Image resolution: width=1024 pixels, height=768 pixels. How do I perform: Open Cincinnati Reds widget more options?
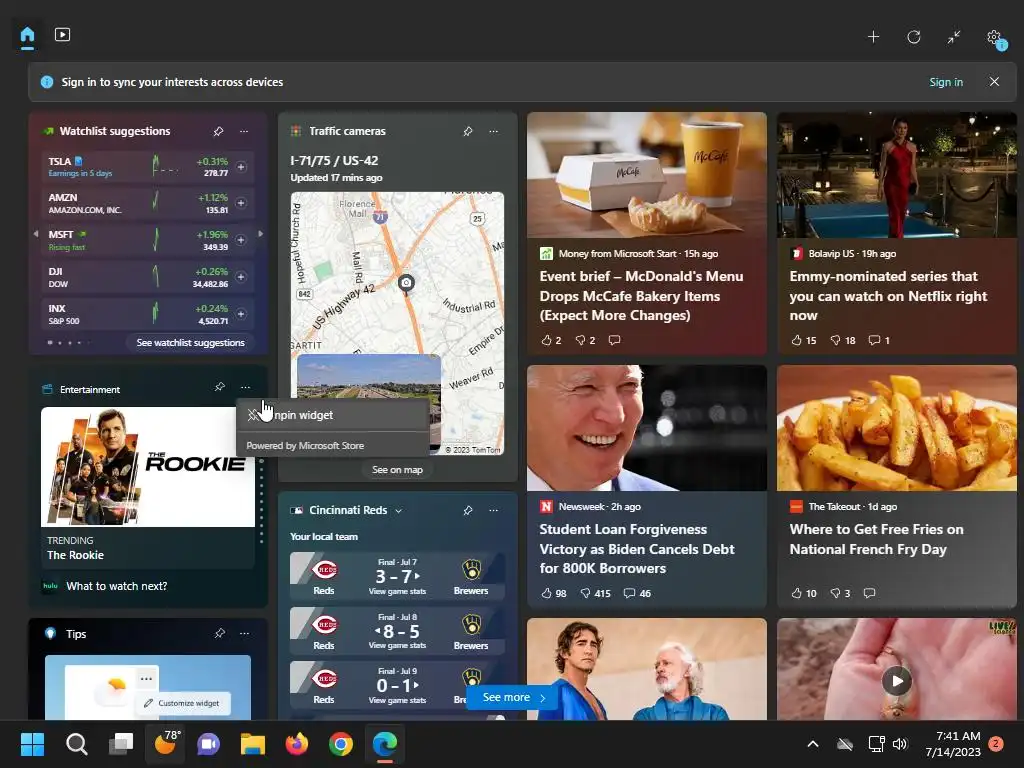(494, 510)
